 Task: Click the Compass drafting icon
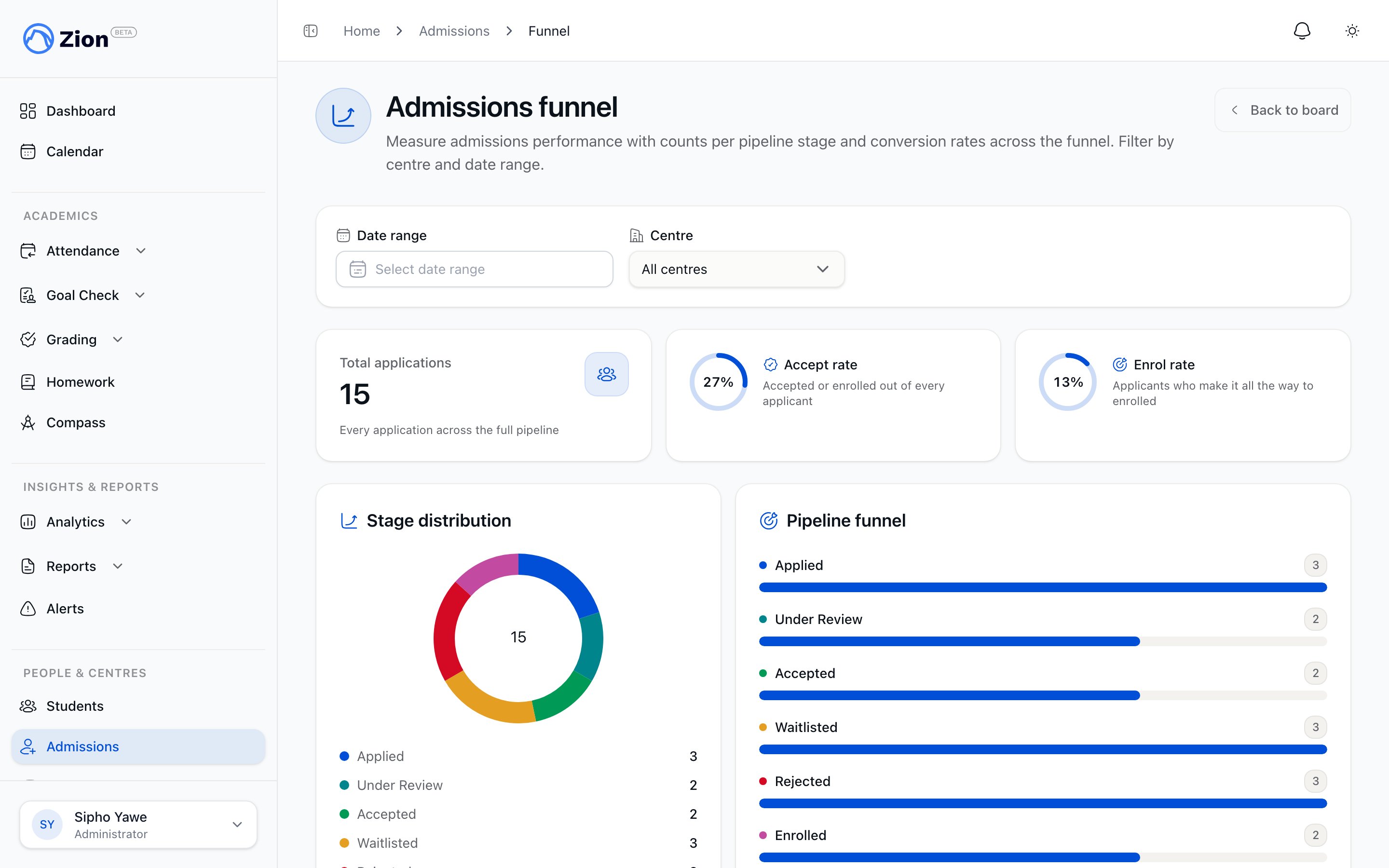(x=27, y=422)
